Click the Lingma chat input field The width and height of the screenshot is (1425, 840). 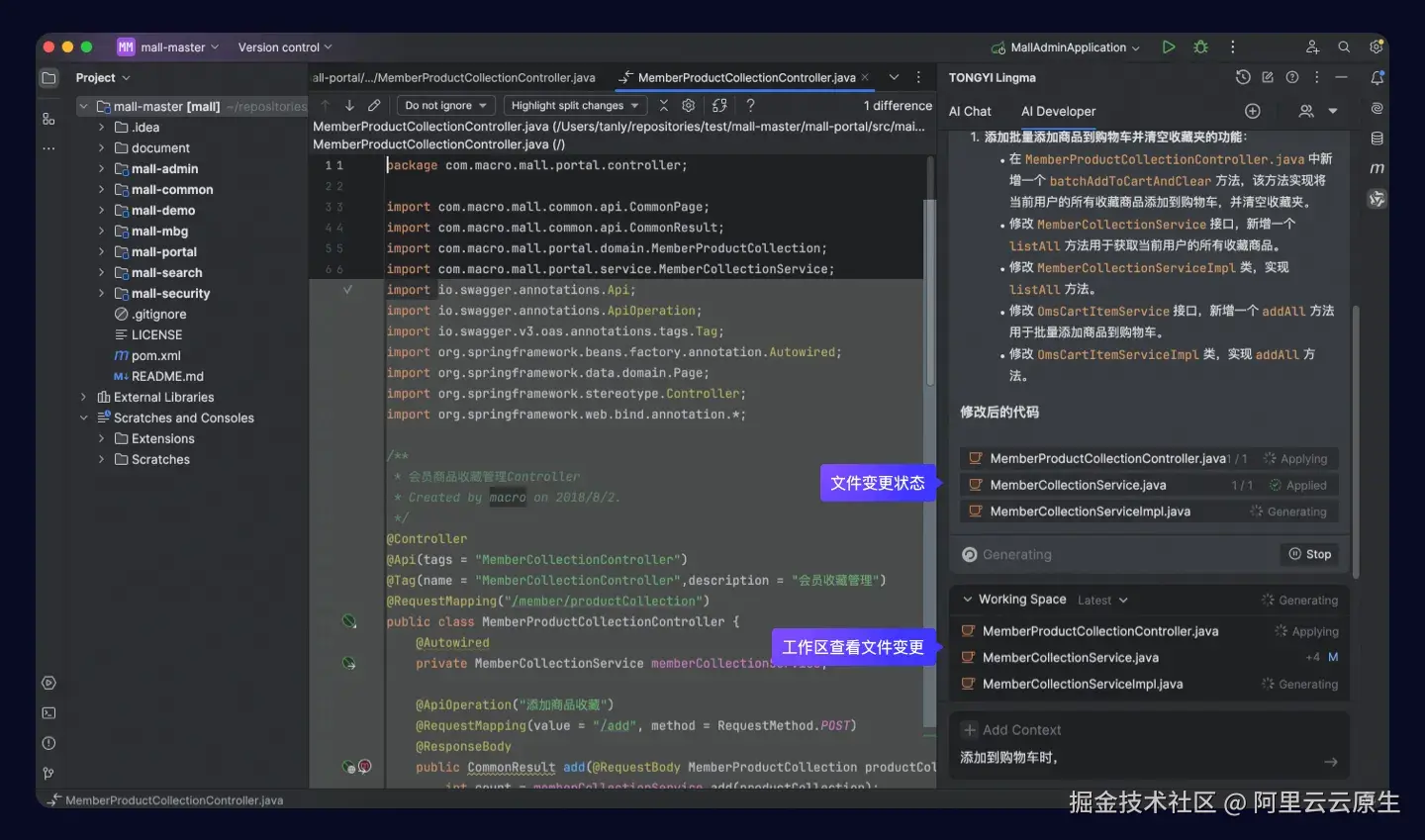(1138, 758)
